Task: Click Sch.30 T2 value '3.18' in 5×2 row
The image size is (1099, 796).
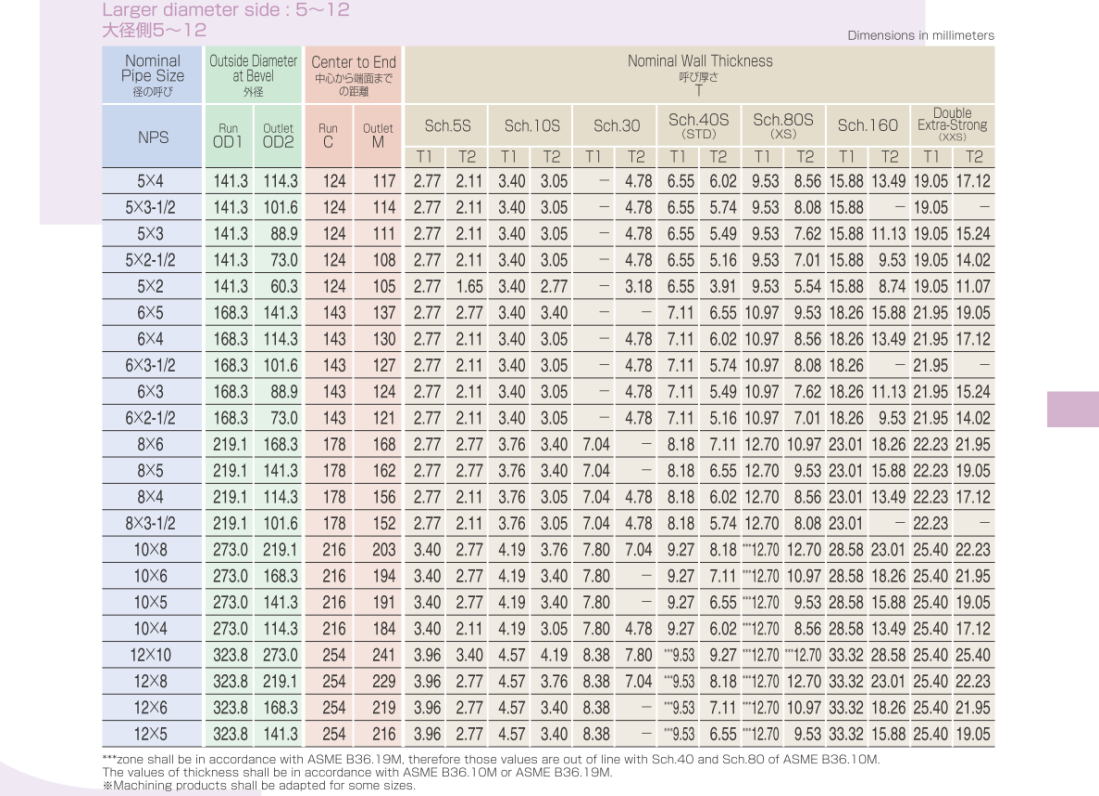Action: [639, 287]
